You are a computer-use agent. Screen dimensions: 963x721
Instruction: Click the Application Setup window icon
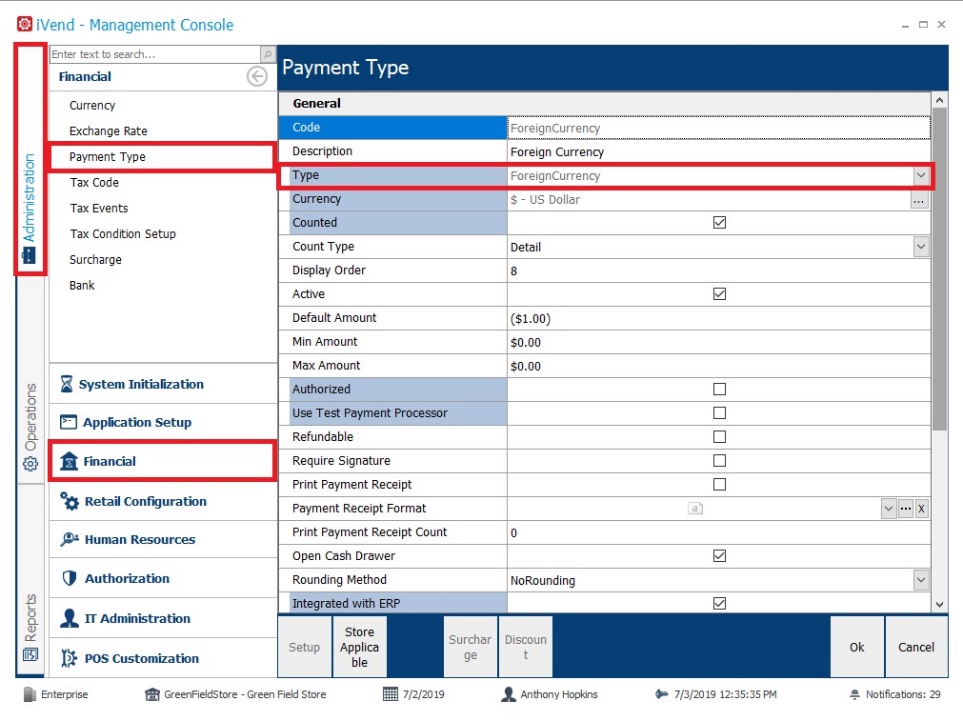(x=68, y=422)
